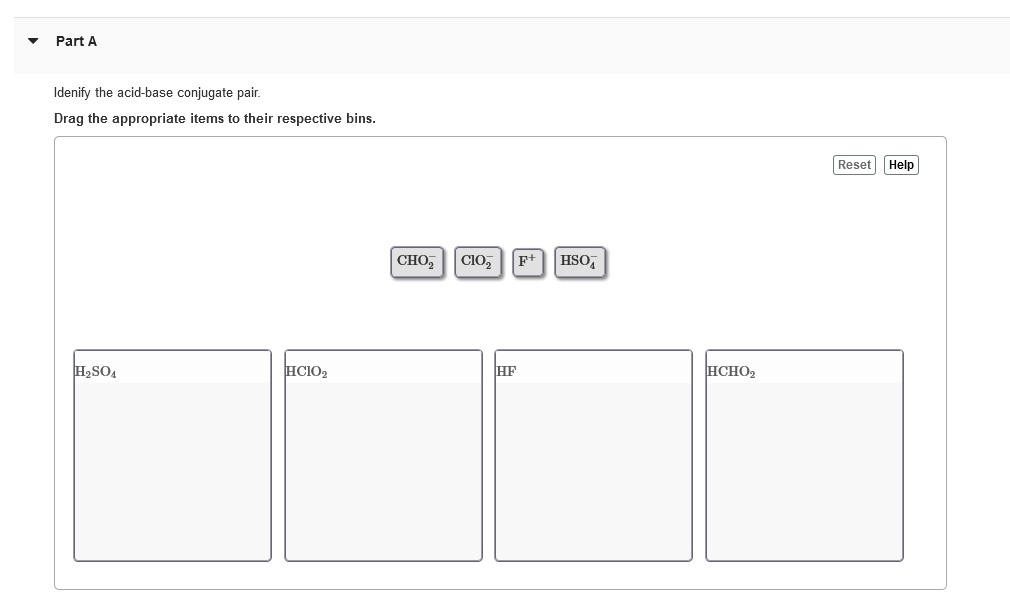The width and height of the screenshot is (1010, 595).
Task: Click inside the HCHO2 bin area
Action: pos(804,465)
